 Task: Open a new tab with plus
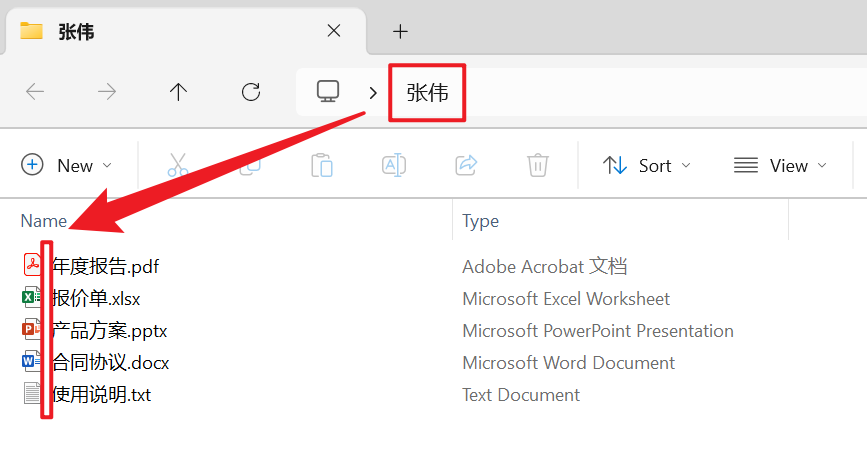pyautogui.click(x=400, y=32)
